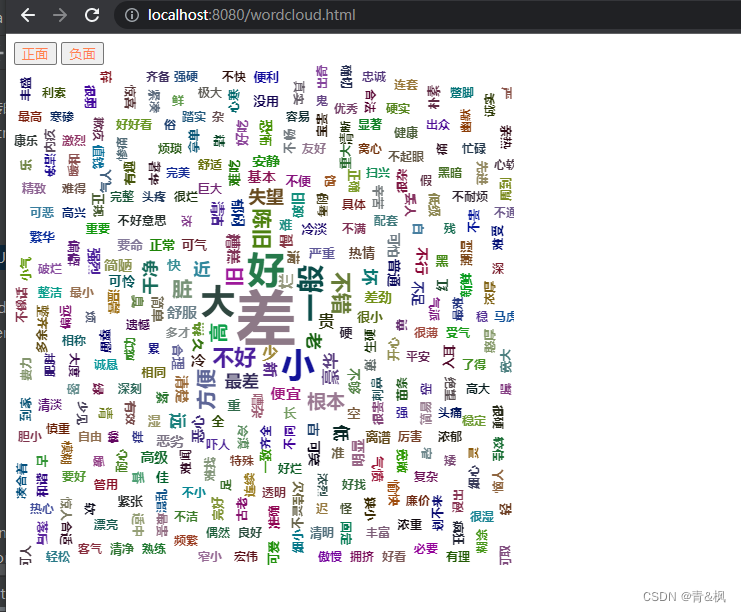Click the blue word 便利
The height and width of the screenshot is (612, 741).
266,77
